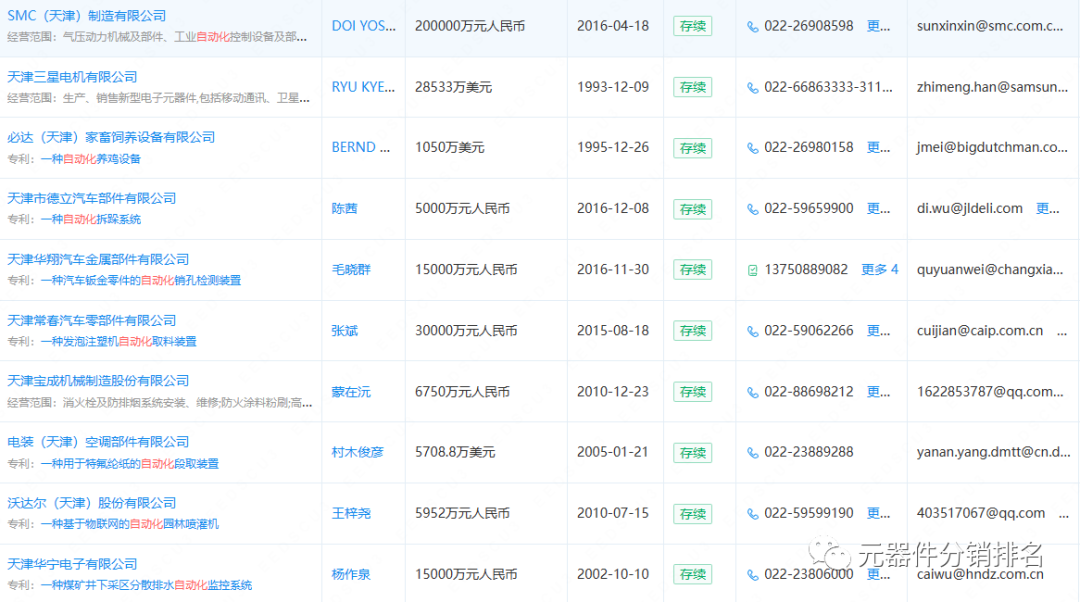This screenshot has height=602, width=1080.
Task: Open legal representative 陈茜 profile
Action: [x=344, y=209]
